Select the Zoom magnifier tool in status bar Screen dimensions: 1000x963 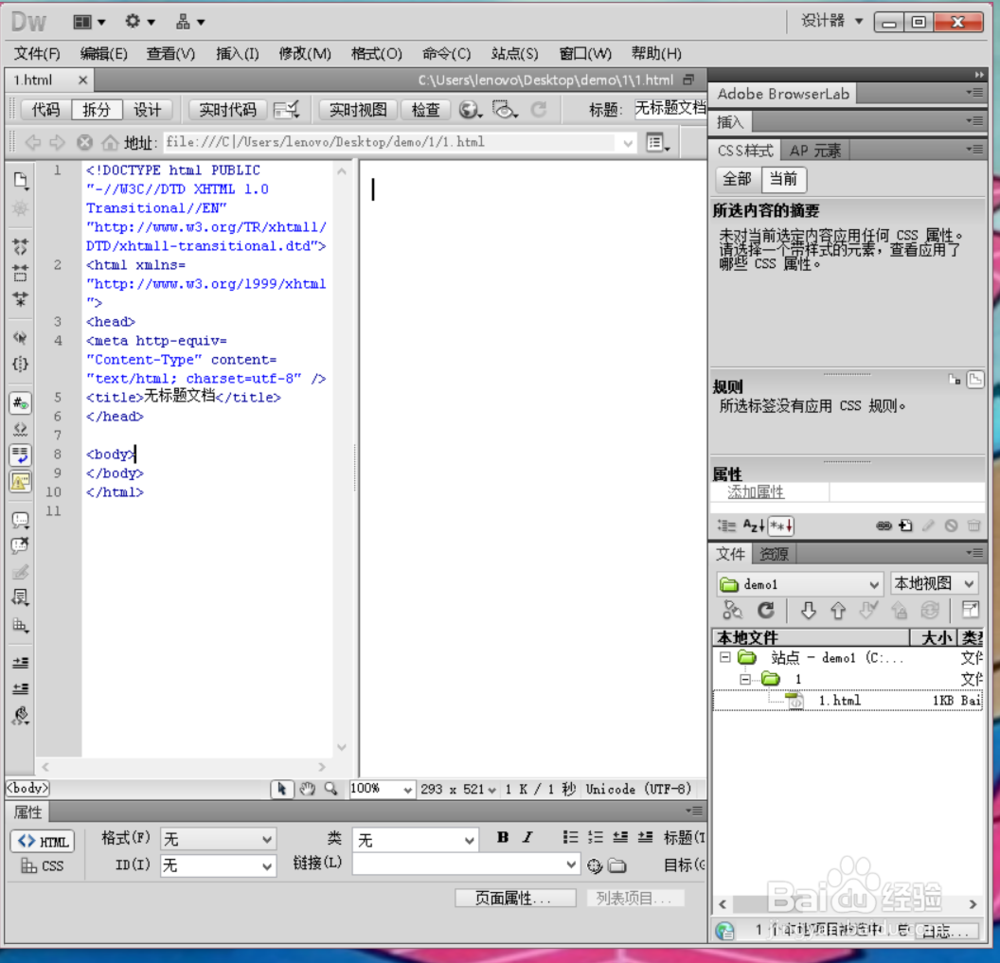330,789
